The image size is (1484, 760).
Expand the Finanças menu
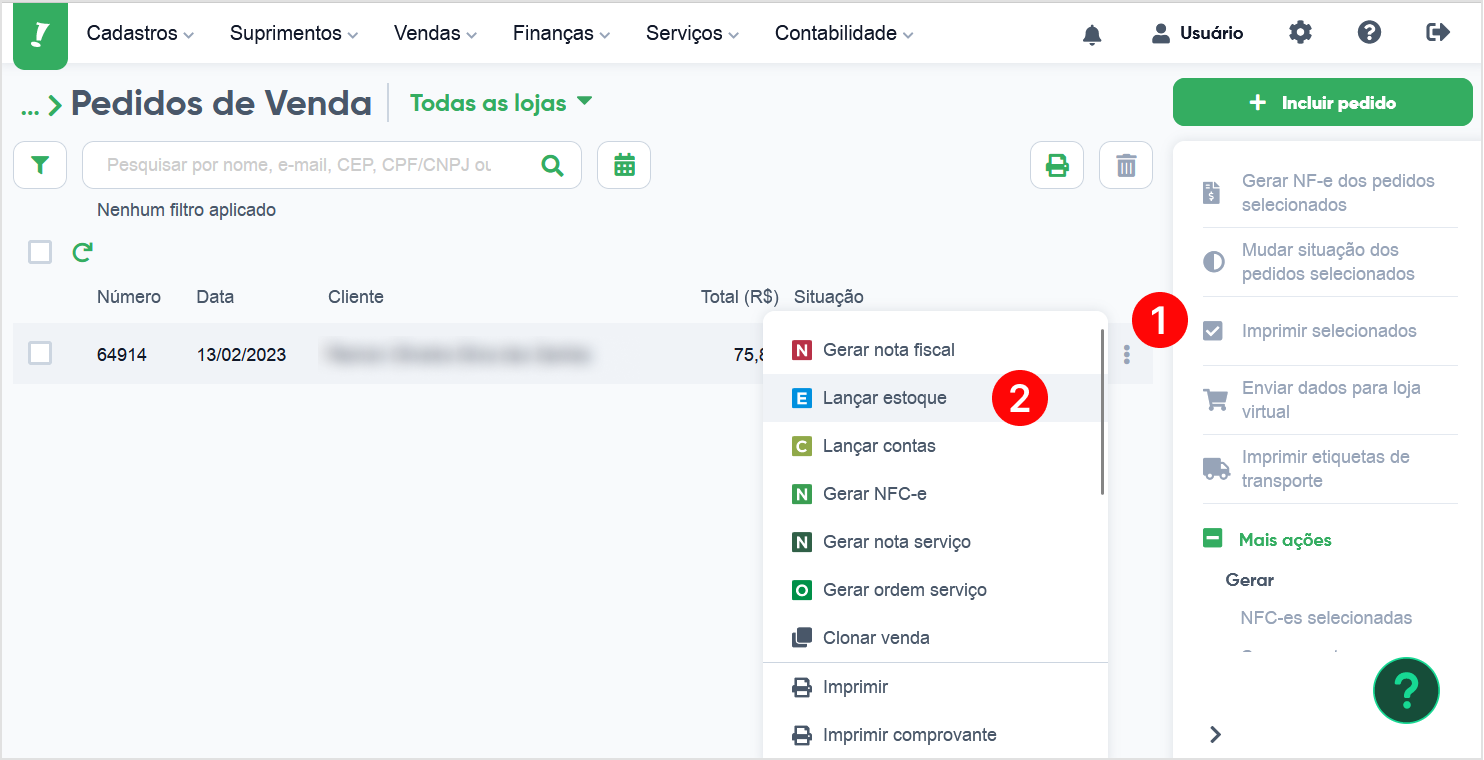(561, 33)
